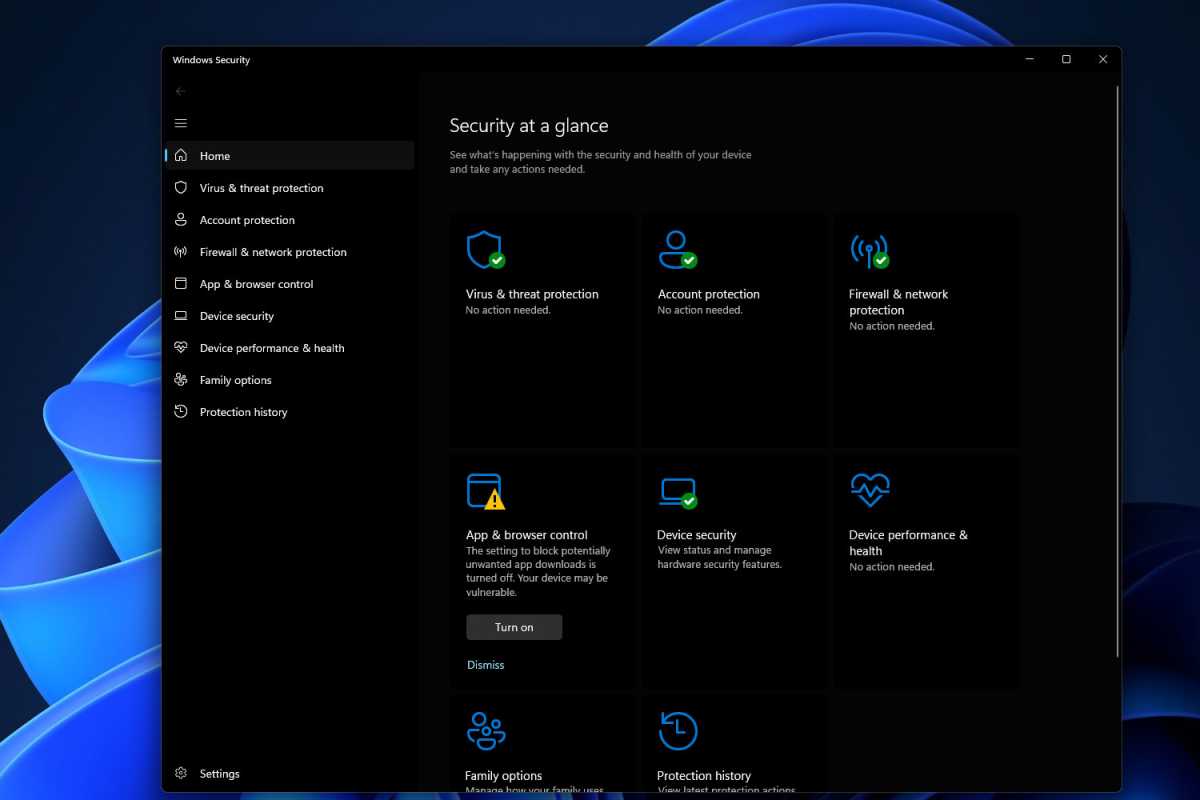
Task: Click the person icon beside Account protection in sidebar
Action: 180,219
